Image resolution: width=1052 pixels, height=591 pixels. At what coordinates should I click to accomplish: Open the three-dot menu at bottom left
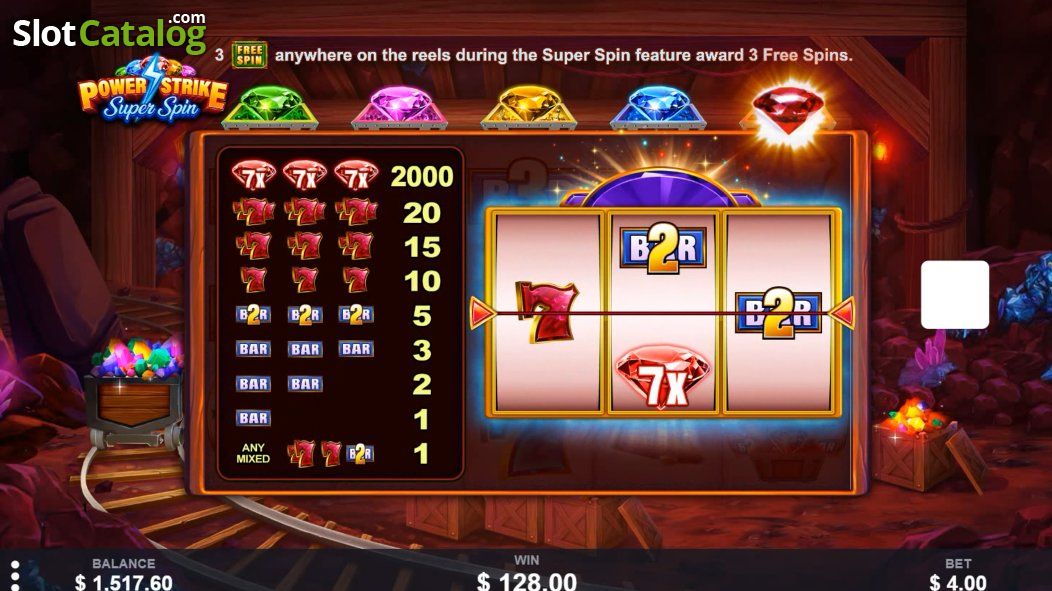(15, 576)
